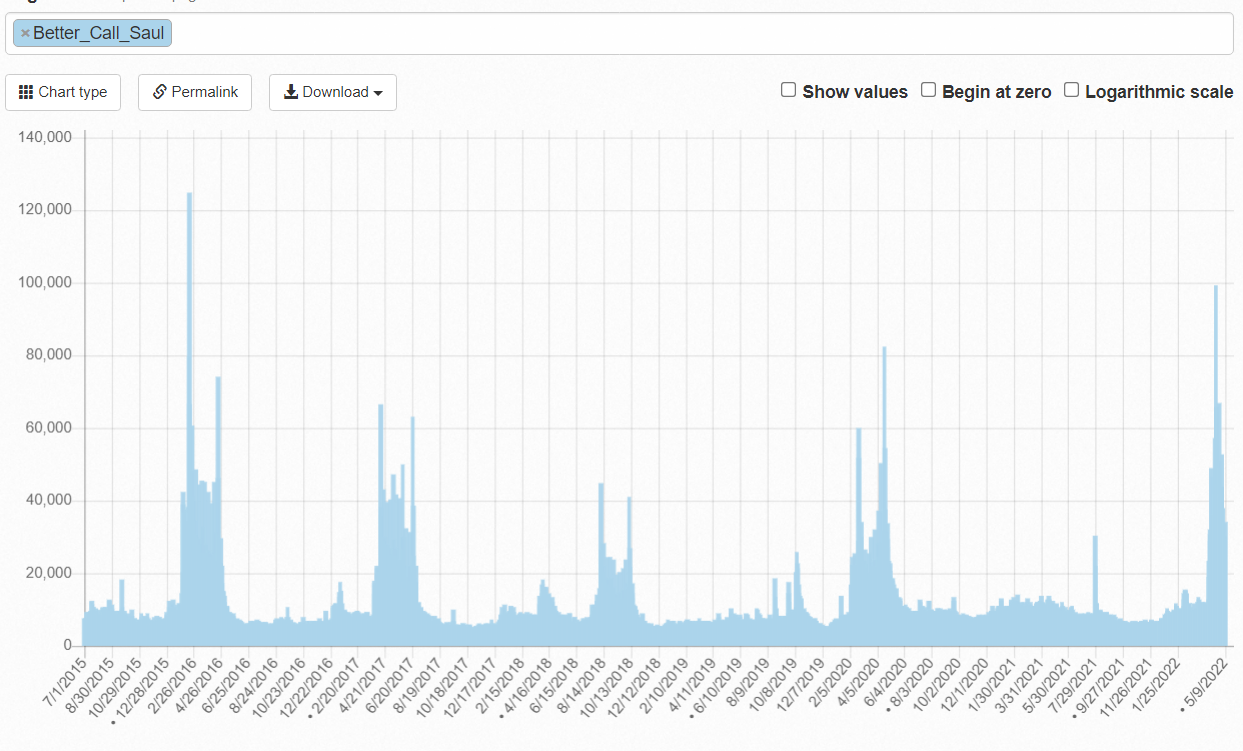
Task: Click the 100,000 y-axis label
Action: pos(46,283)
